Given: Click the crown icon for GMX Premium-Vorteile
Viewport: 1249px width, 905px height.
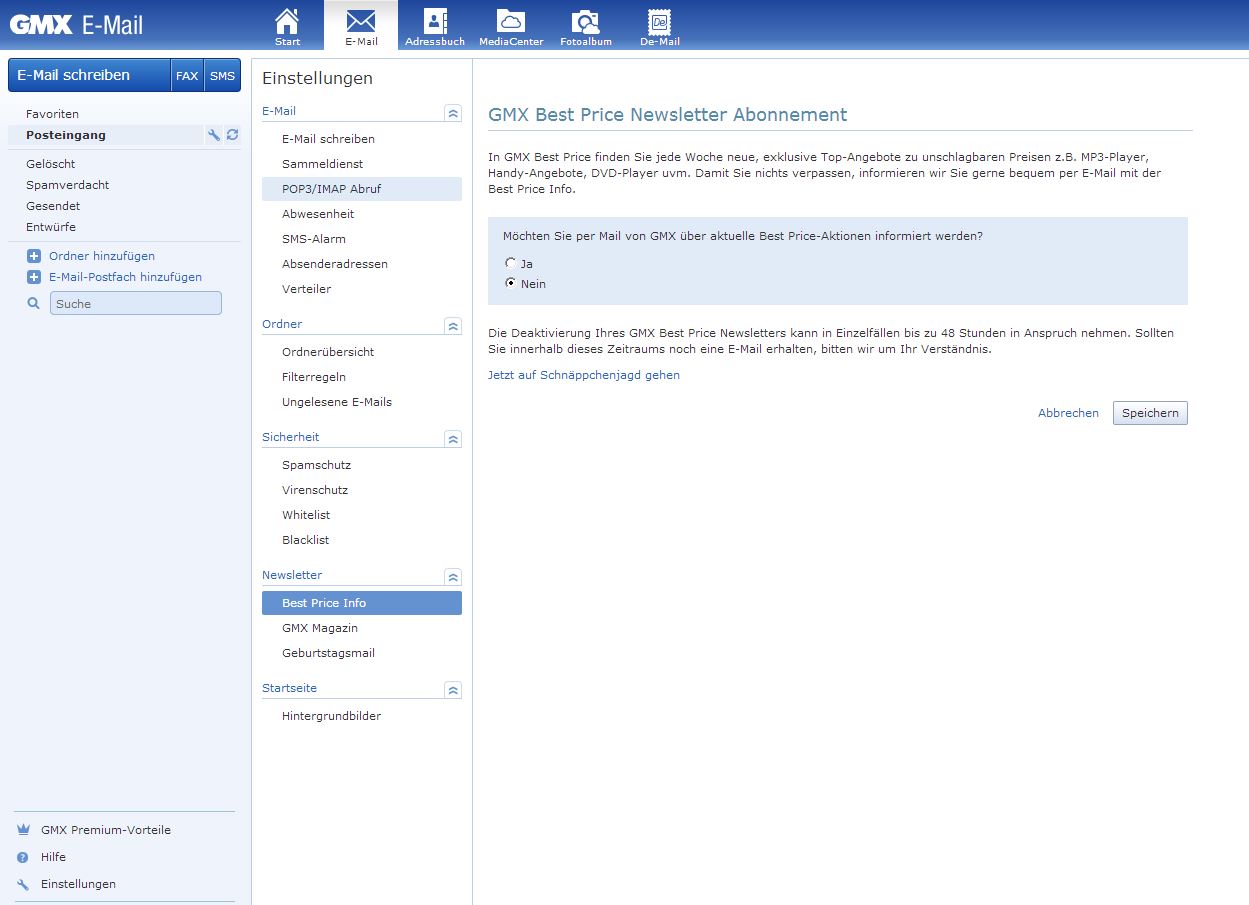Looking at the screenshot, I should [x=23, y=830].
